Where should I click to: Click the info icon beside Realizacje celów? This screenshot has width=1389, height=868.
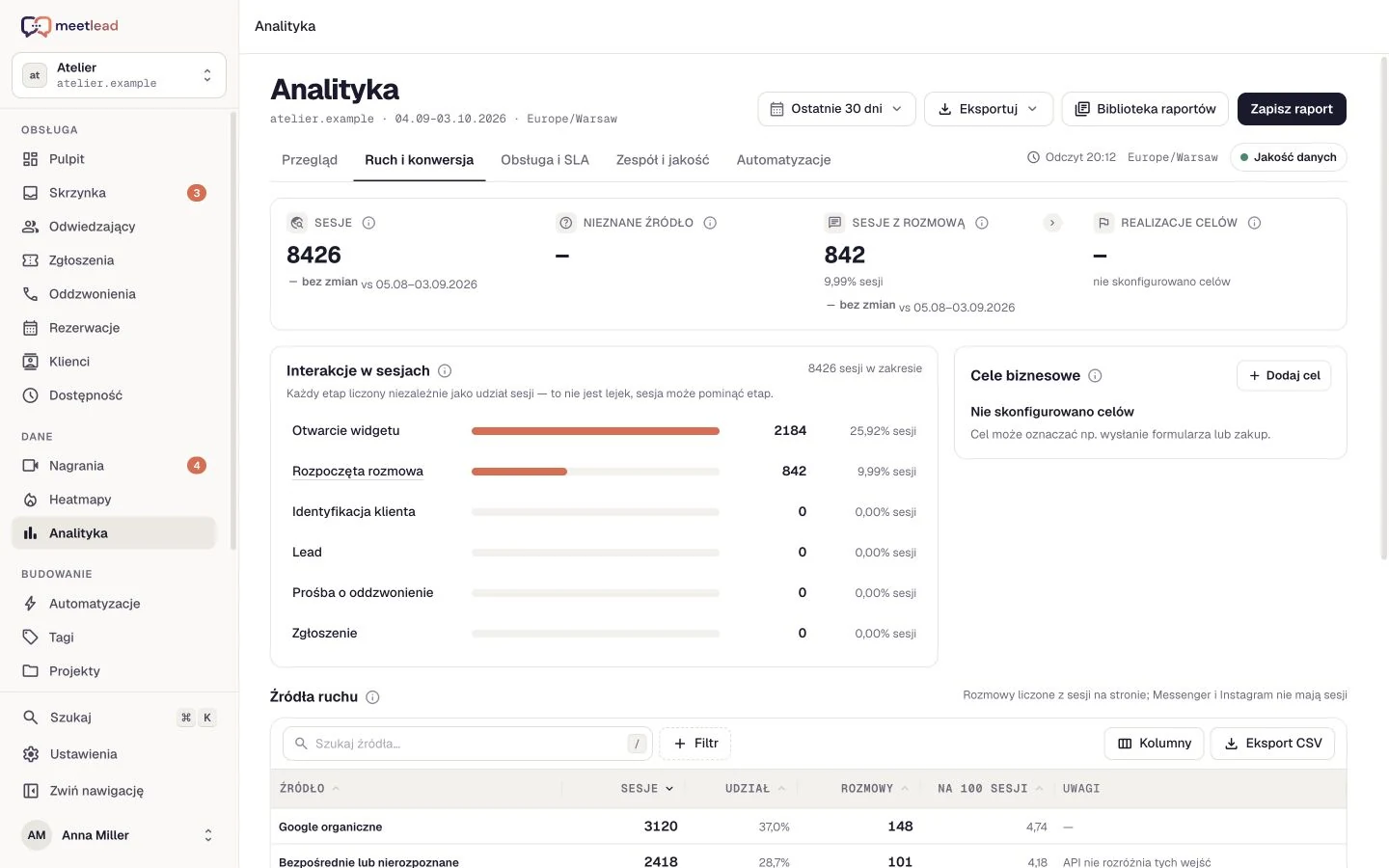[x=1254, y=223]
